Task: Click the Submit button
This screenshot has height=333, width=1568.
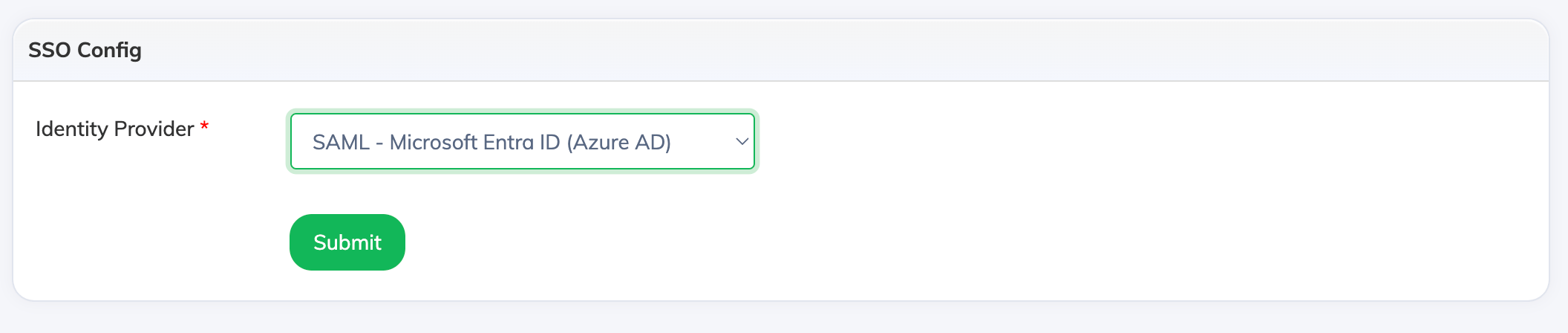Action: pos(347,242)
